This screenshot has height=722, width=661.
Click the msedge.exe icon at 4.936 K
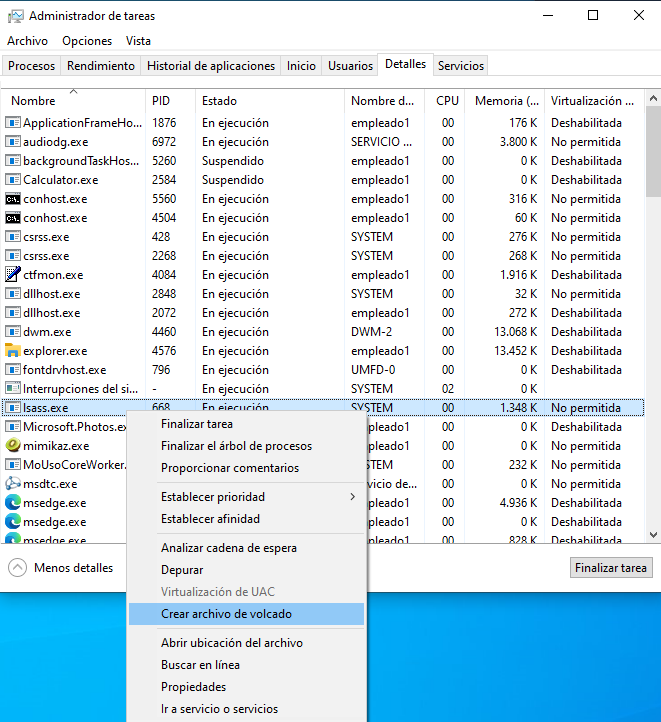[13, 502]
